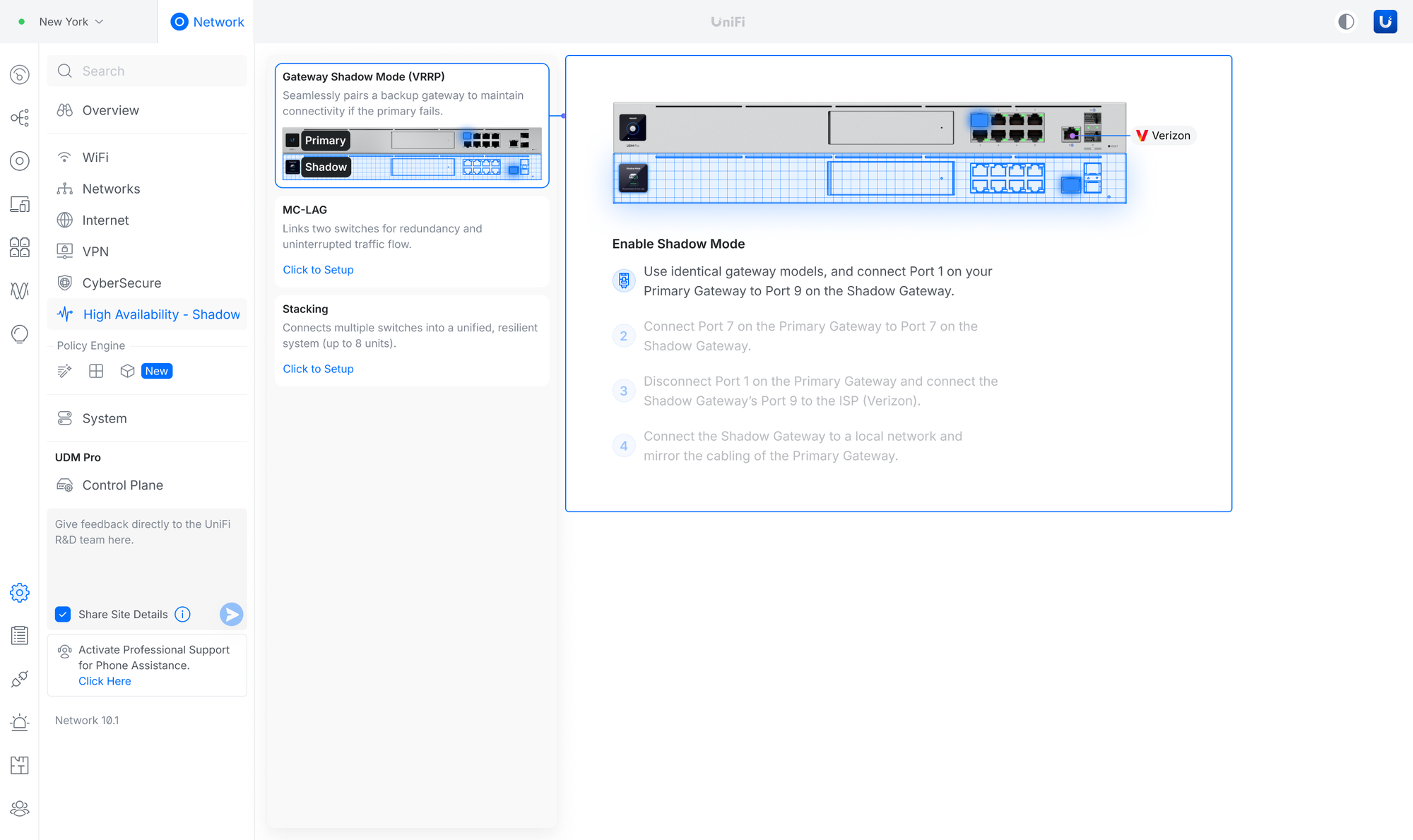
Task: Click the Stacking Click to Setup link
Action: pyautogui.click(x=318, y=369)
